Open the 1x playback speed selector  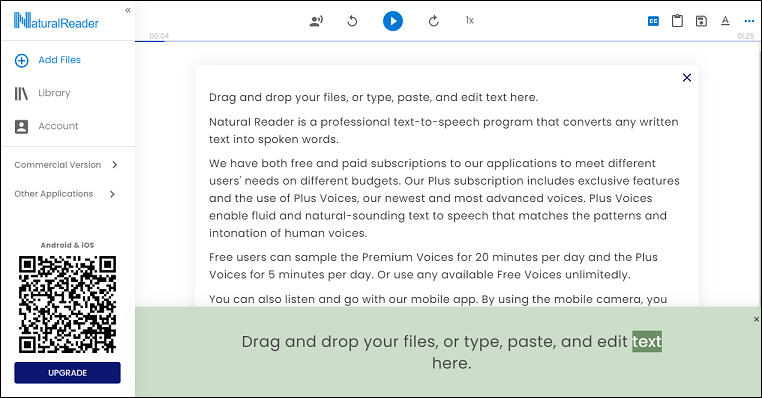point(469,20)
